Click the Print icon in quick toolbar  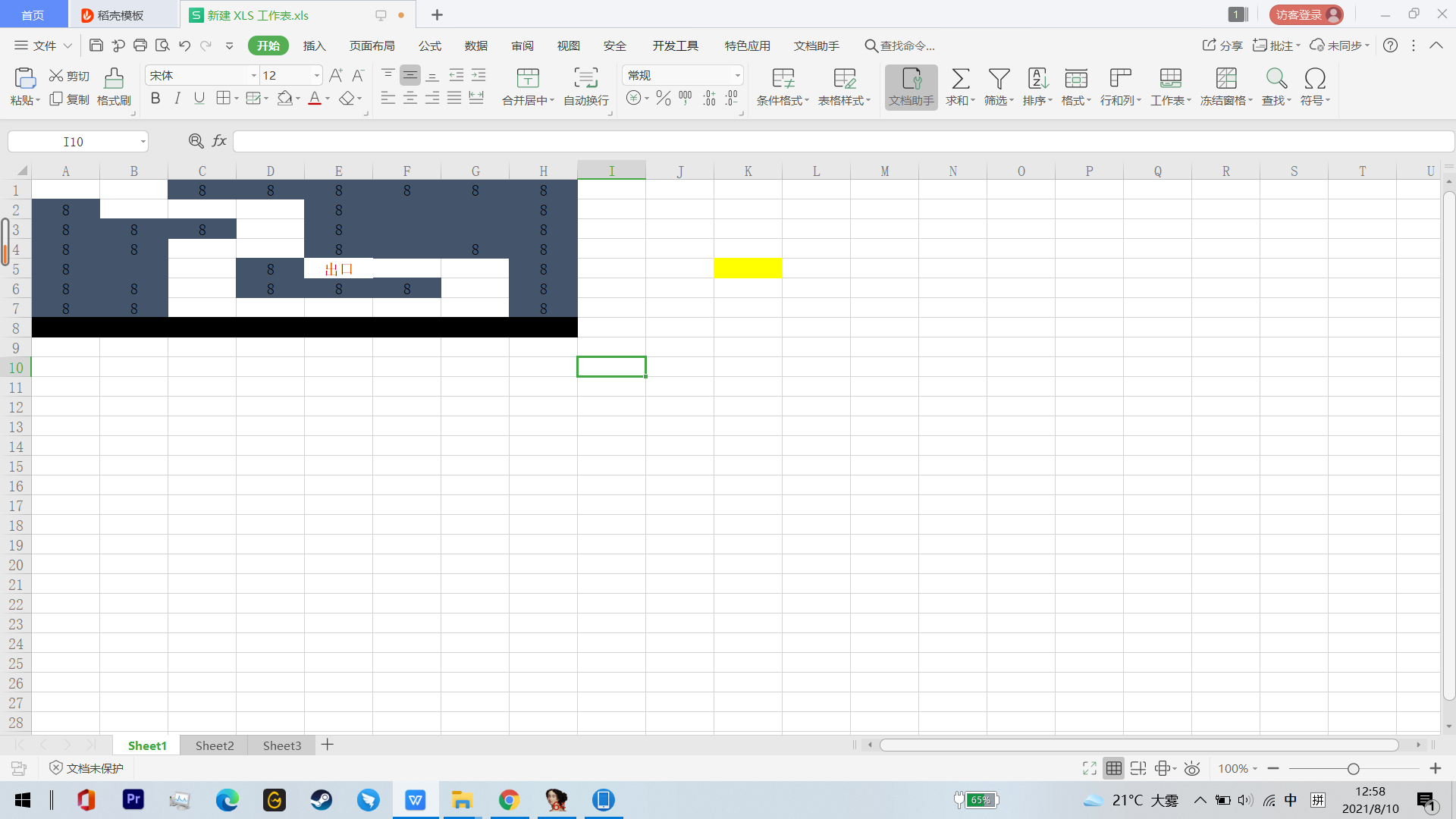(x=140, y=45)
